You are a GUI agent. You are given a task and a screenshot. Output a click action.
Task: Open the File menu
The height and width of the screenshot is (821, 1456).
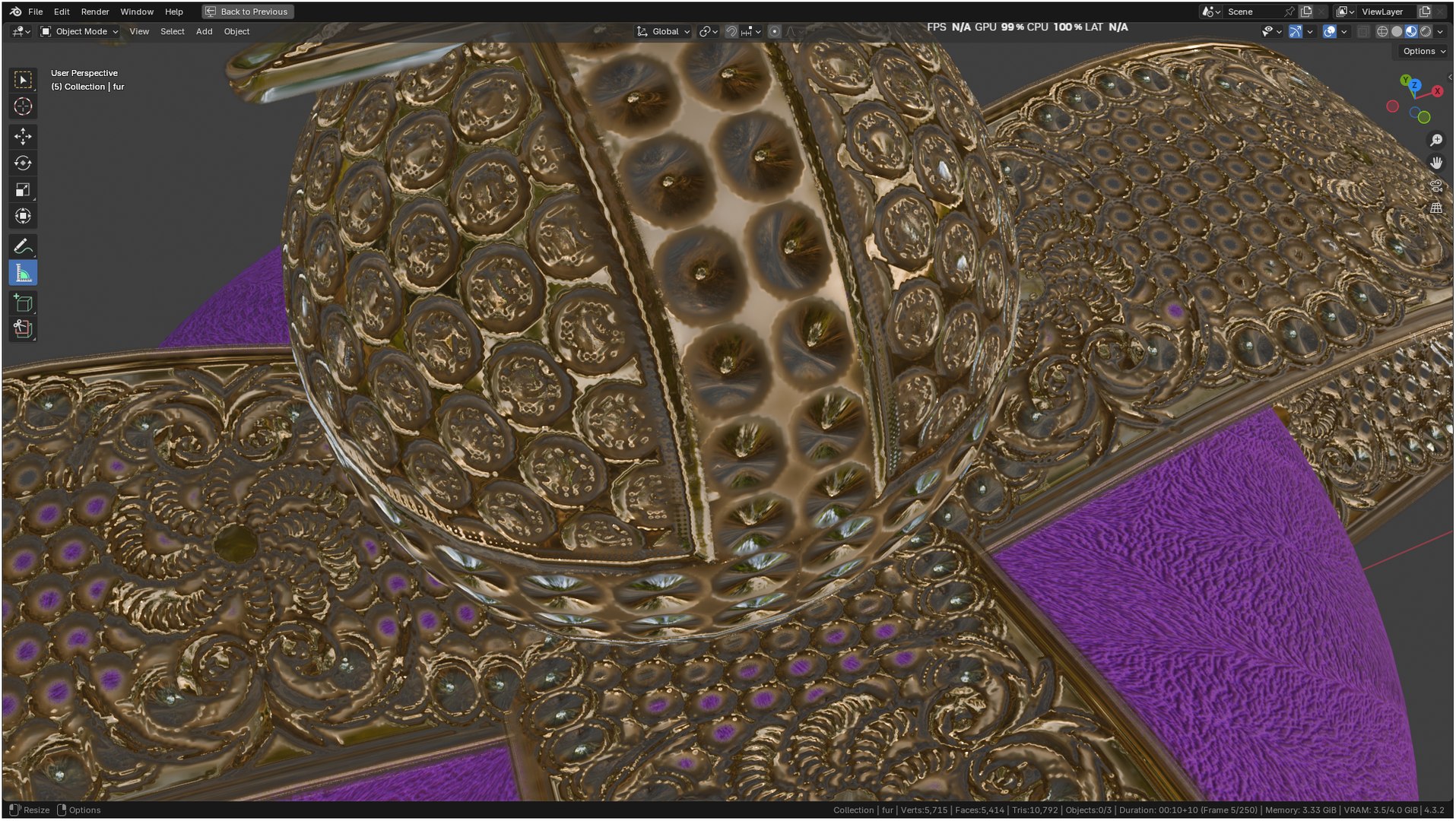click(x=35, y=11)
